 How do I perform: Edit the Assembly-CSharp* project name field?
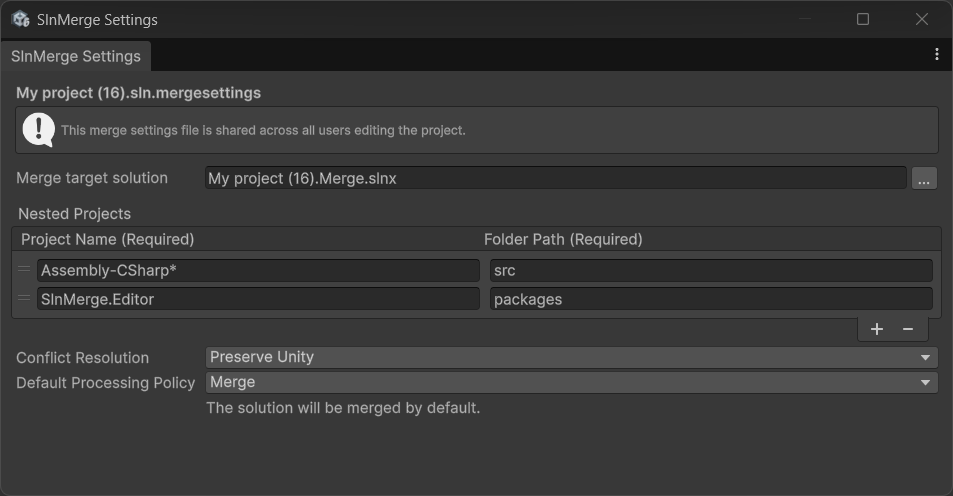(x=258, y=271)
